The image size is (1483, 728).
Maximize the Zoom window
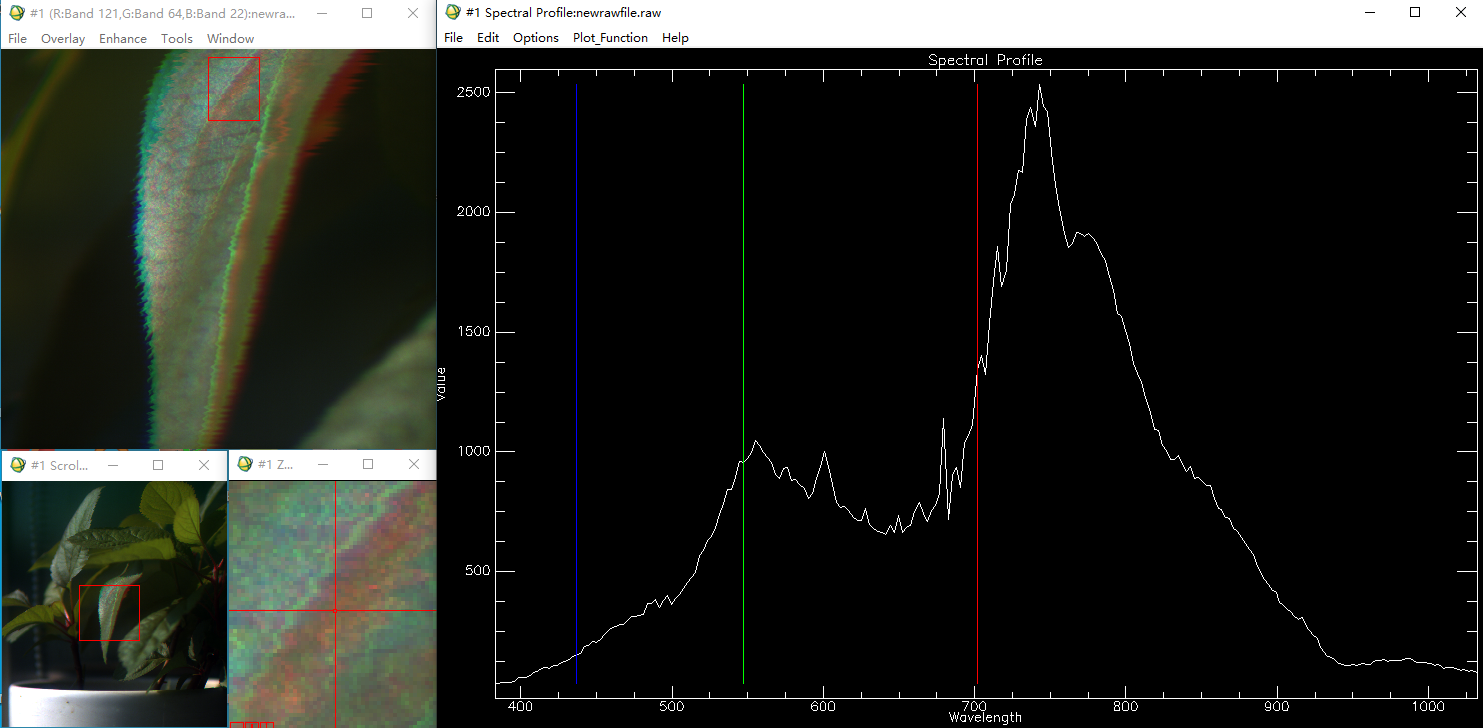(x=367, y=465)
